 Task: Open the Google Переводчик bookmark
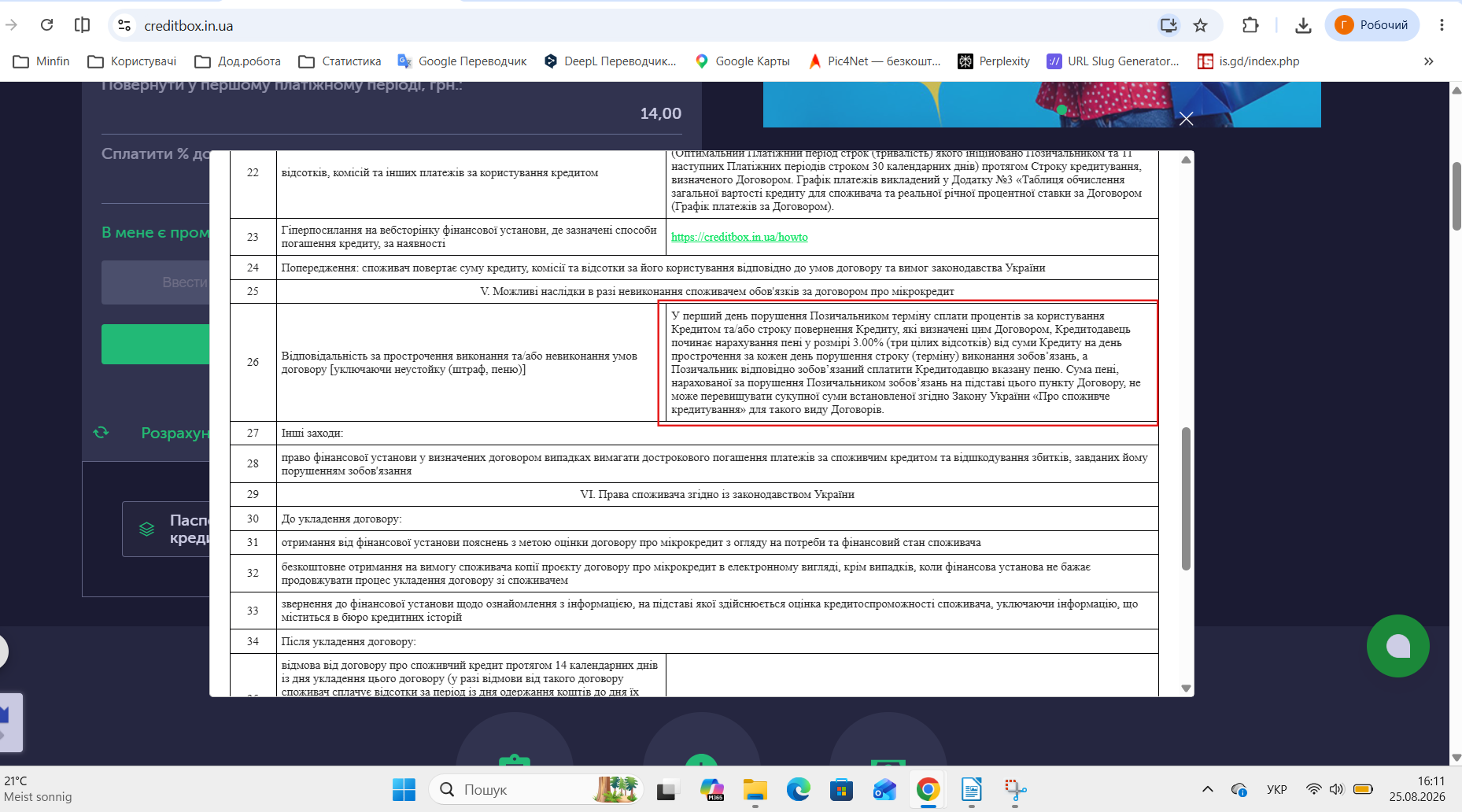pyautogui.click(x=462, y=61)
